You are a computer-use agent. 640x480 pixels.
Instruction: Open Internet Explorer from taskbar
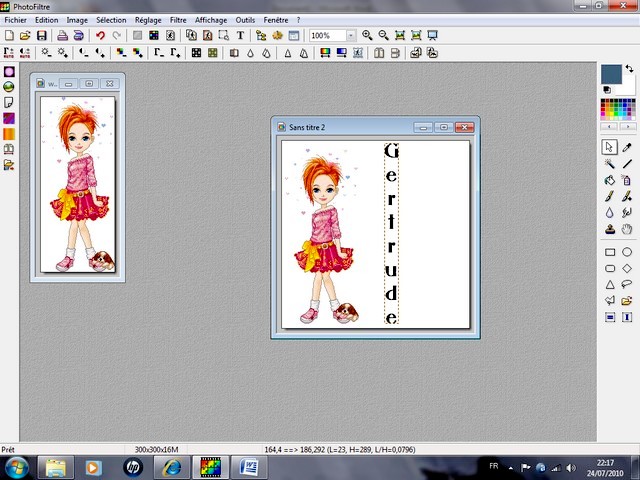point(172,468)
